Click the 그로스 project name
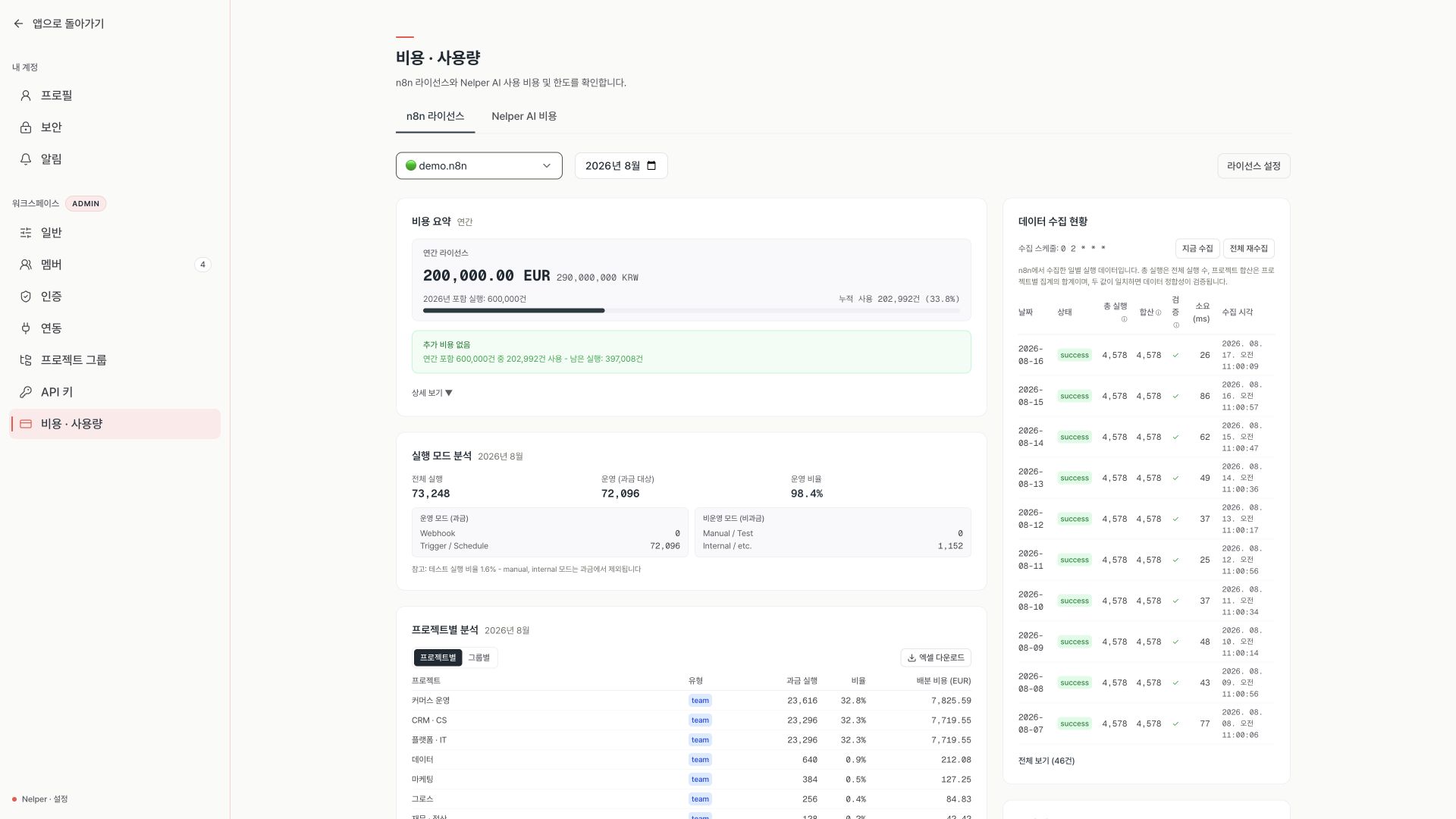This screenshot has width=1456, height=819. pyautogui.click(x=422, y=799)
